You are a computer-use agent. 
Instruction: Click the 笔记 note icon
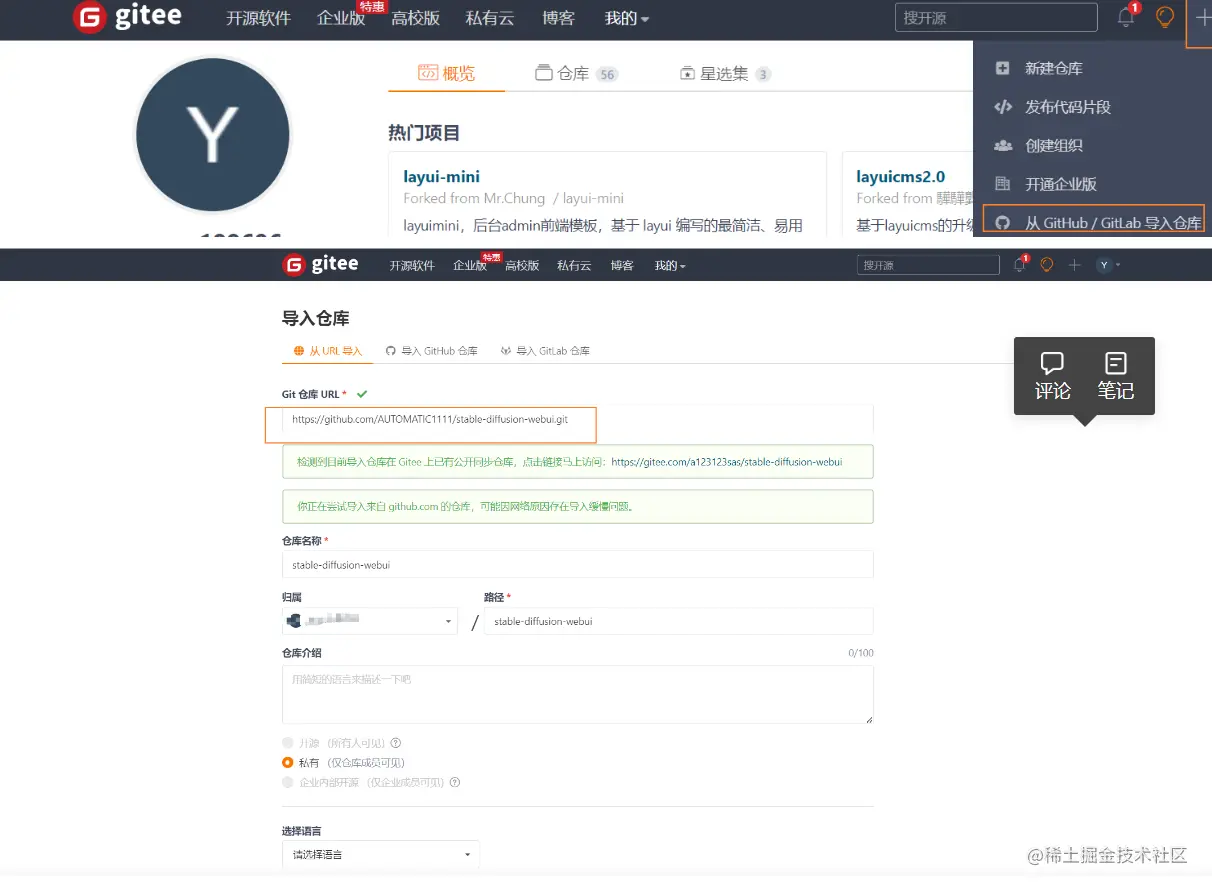1115,362
